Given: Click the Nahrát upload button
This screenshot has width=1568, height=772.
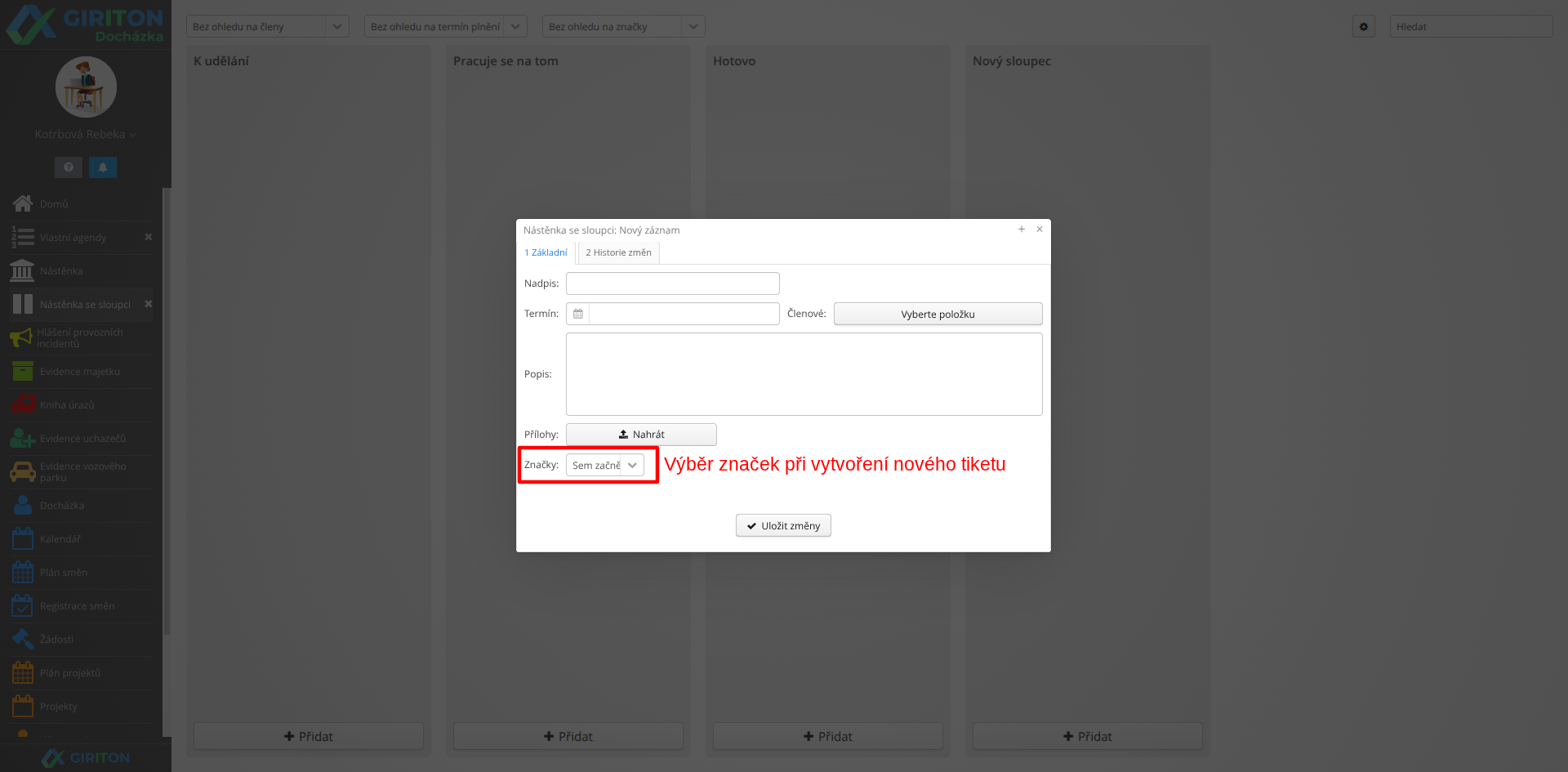Looking at the screenshot, I should point(641,434).
